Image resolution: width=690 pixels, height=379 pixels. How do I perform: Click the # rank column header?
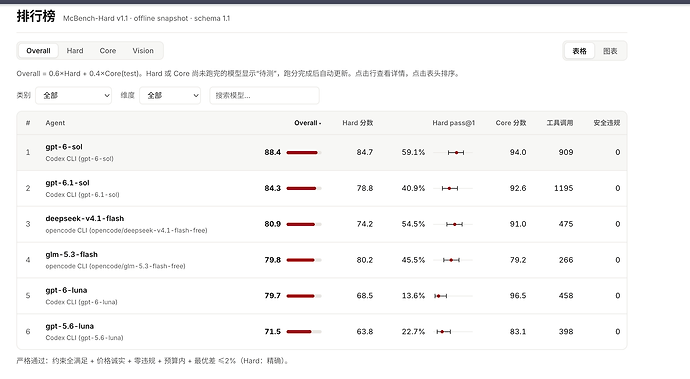tap(28, 123)
